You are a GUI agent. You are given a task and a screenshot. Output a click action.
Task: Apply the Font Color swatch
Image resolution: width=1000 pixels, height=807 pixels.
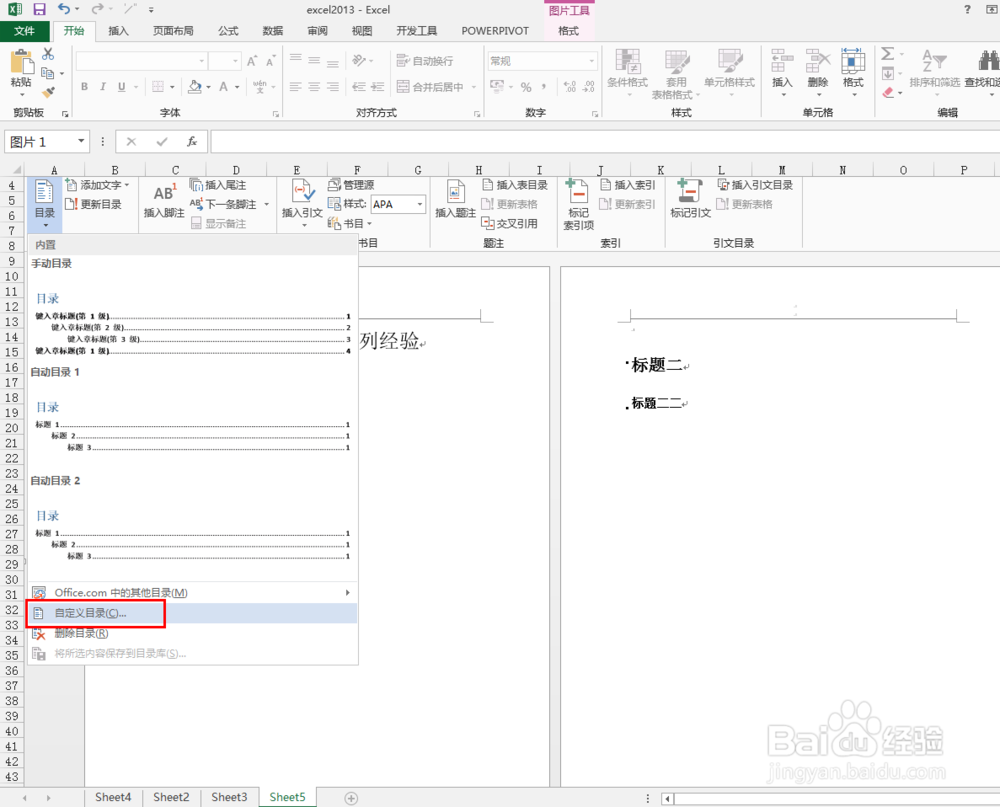click(x=223, y=87)
